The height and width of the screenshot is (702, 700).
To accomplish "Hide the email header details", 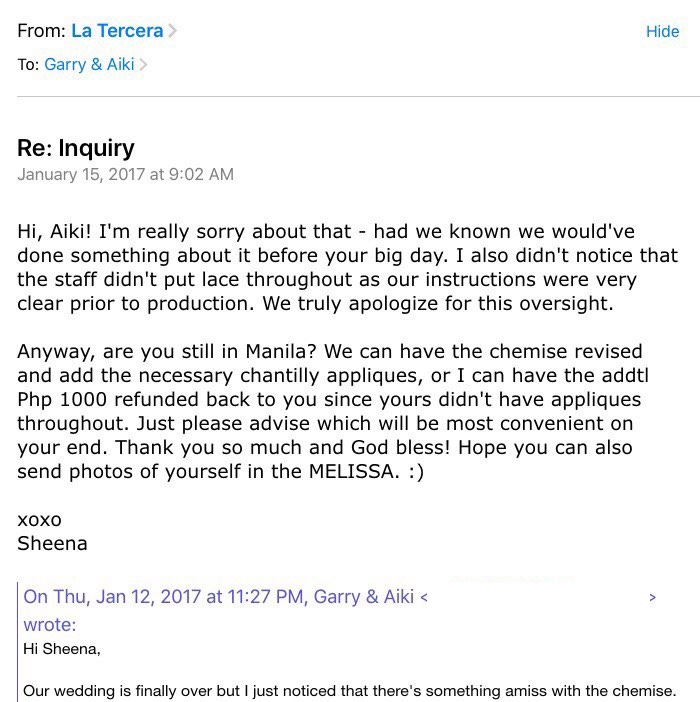I will tap(662, 32).
